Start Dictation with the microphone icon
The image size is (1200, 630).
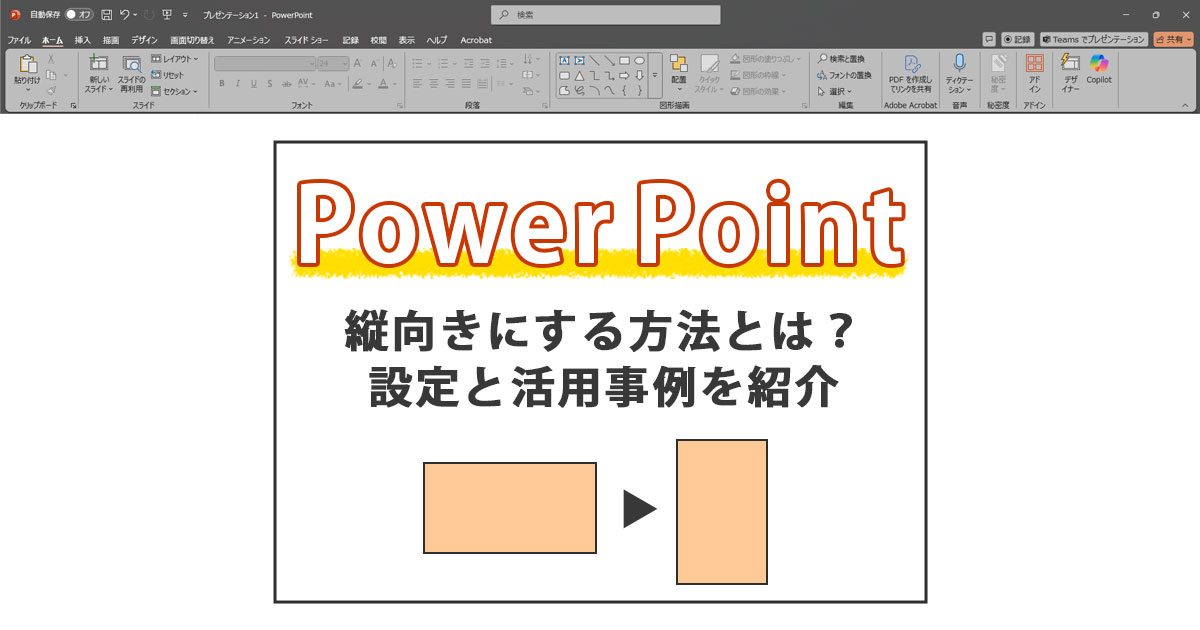pos(959,68)
